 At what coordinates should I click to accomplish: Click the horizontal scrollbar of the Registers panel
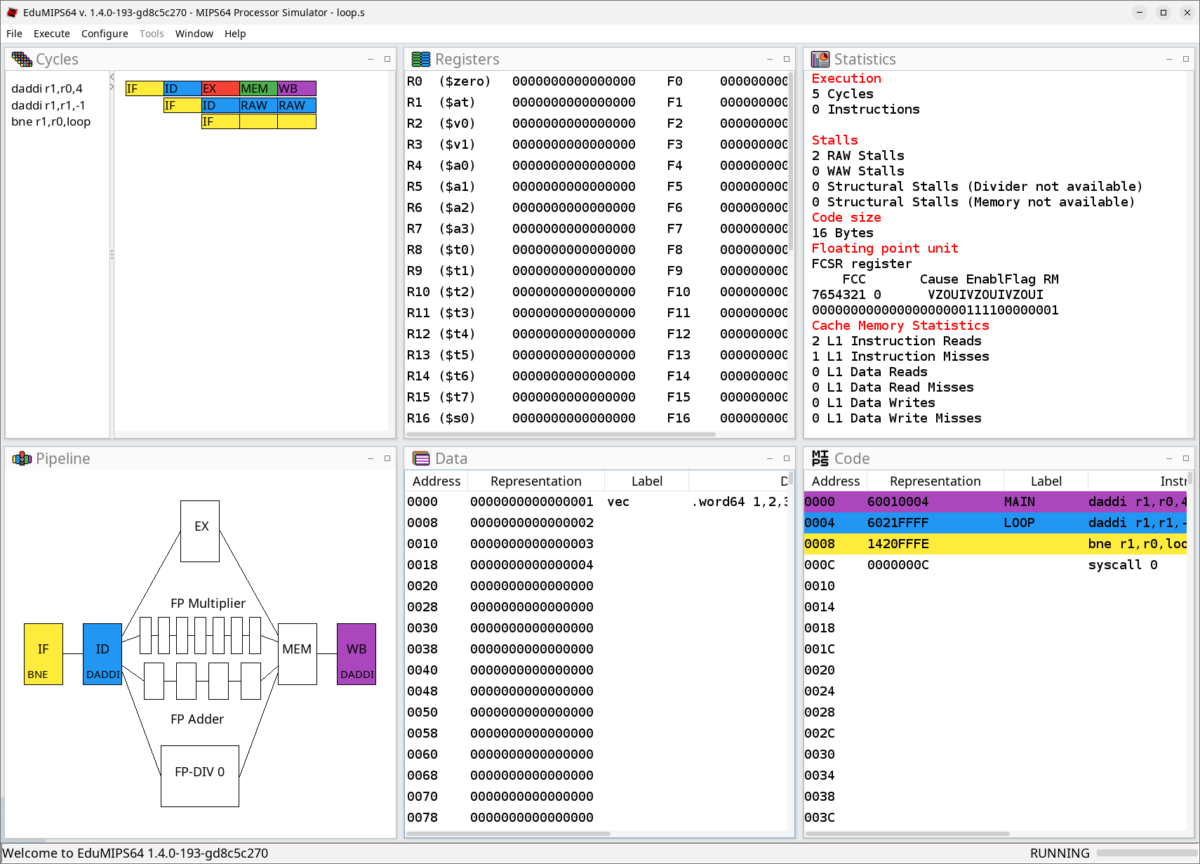(561, 435)
